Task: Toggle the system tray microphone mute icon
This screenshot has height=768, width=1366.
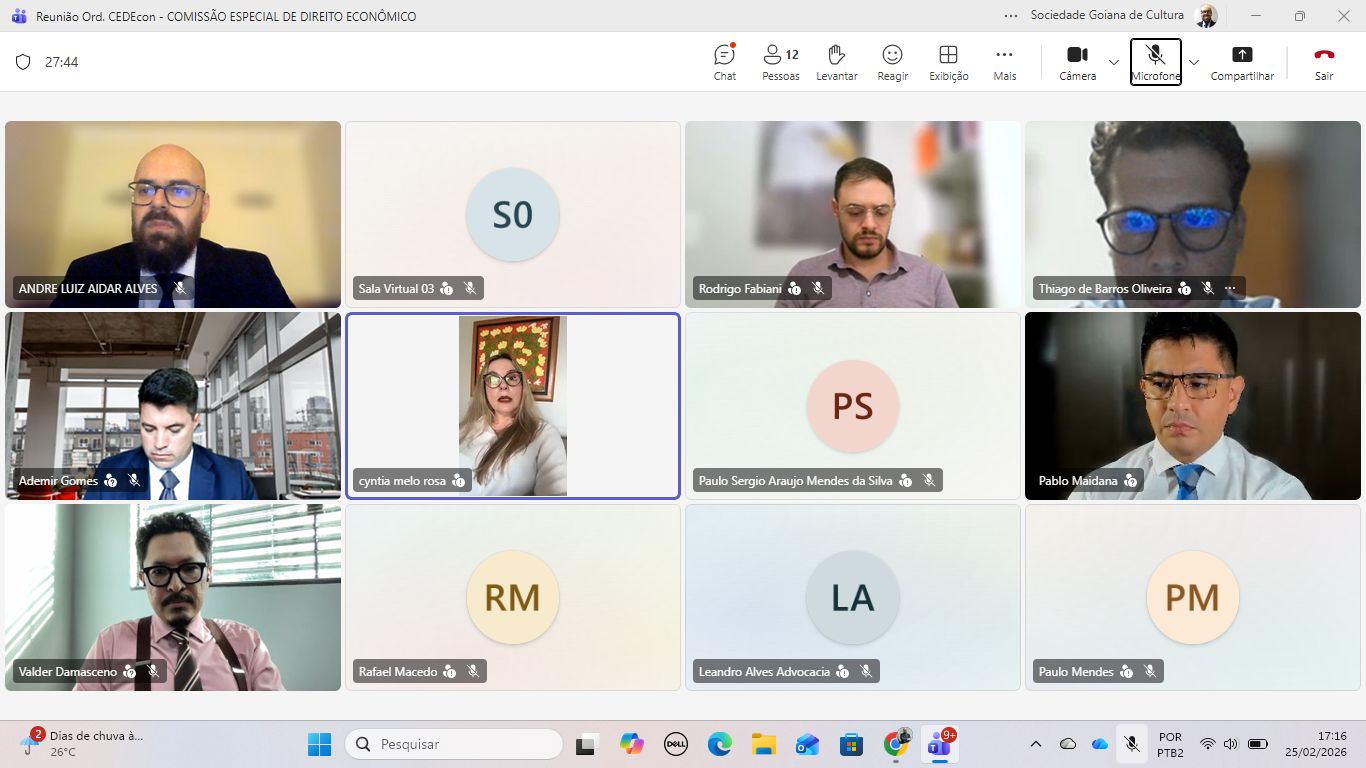Action: pos(1132,744)
